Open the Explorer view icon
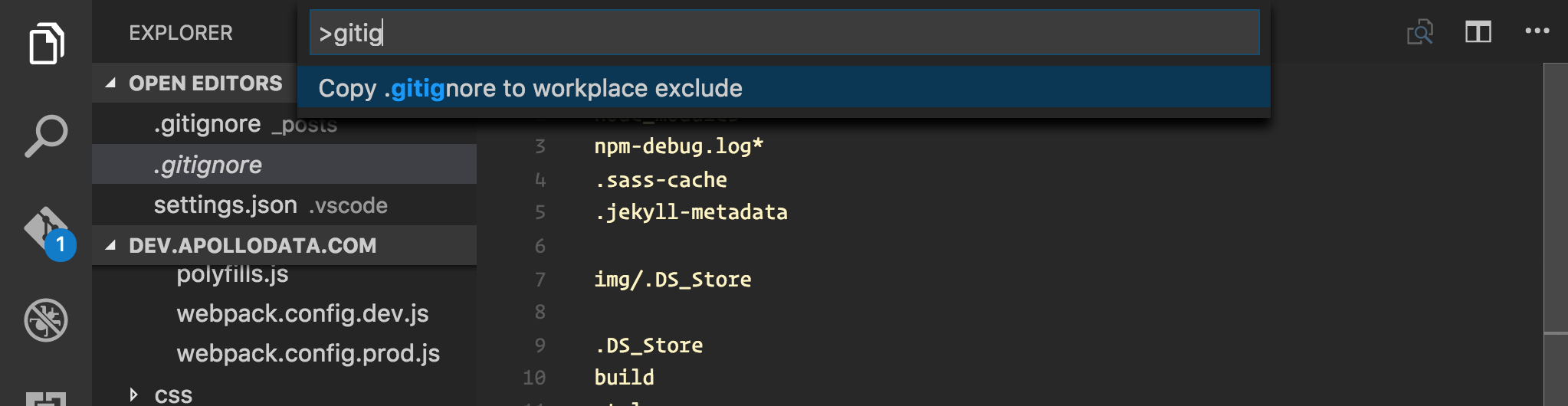 [46, 44]
